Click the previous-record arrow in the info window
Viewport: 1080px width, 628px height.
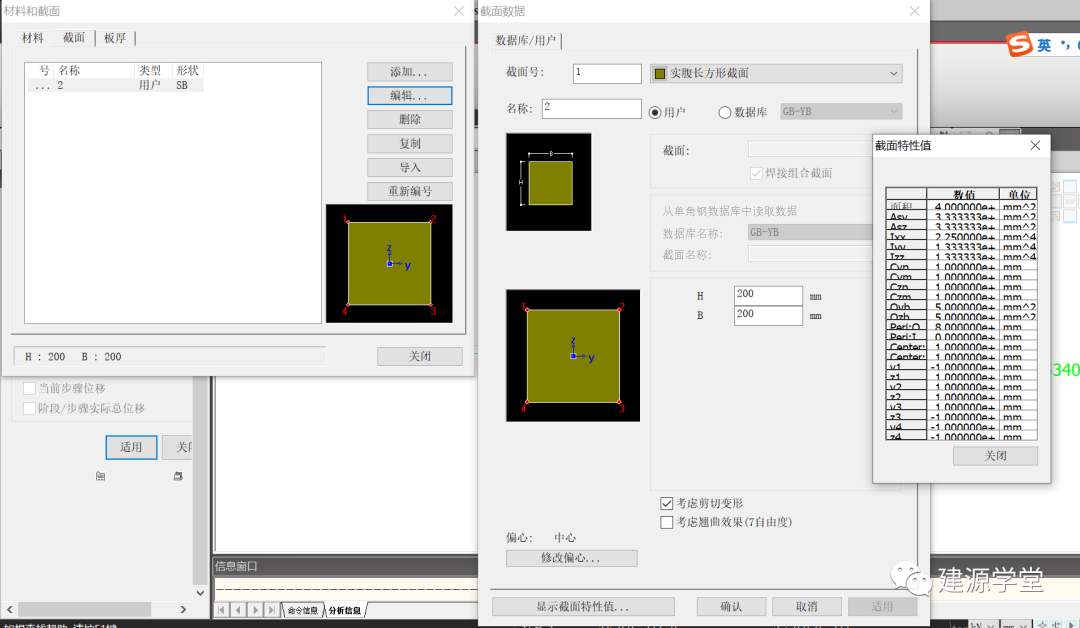[x=238, y=609]
